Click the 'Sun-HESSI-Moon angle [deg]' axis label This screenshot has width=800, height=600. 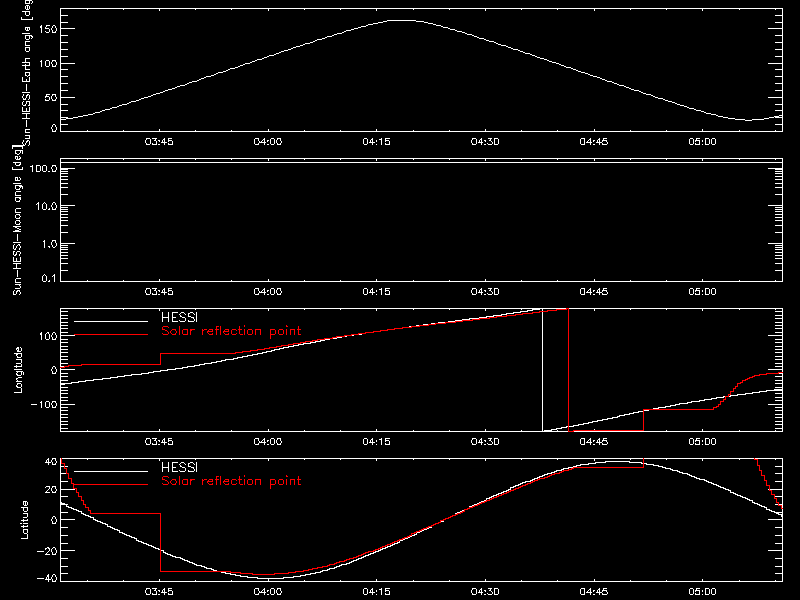17,221
